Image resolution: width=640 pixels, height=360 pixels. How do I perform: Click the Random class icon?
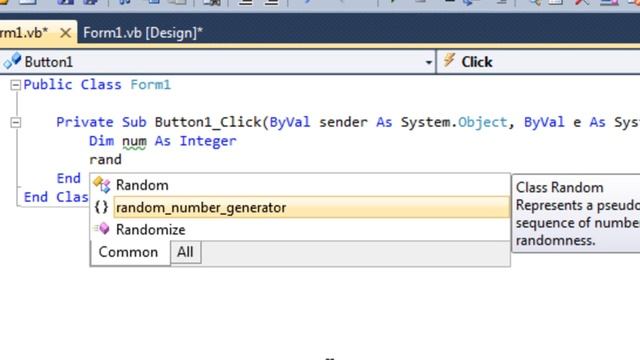102,185
